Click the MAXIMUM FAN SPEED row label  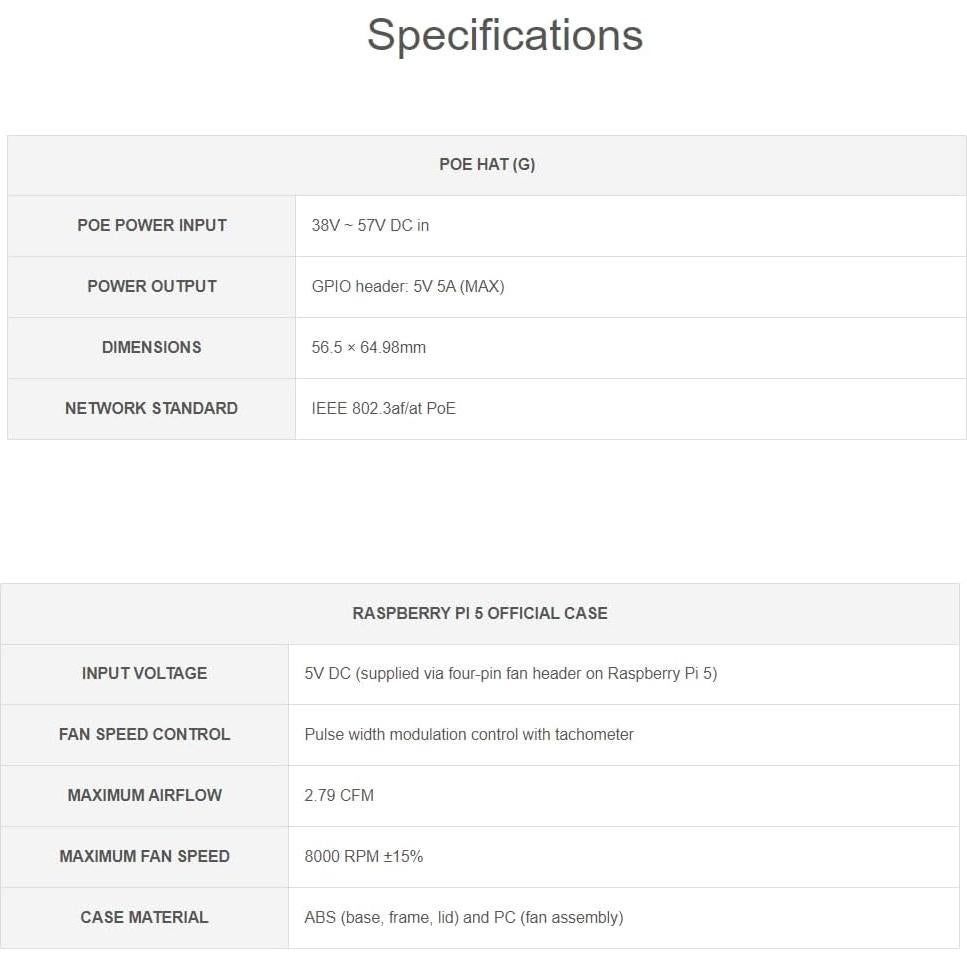tap(145, 857)
